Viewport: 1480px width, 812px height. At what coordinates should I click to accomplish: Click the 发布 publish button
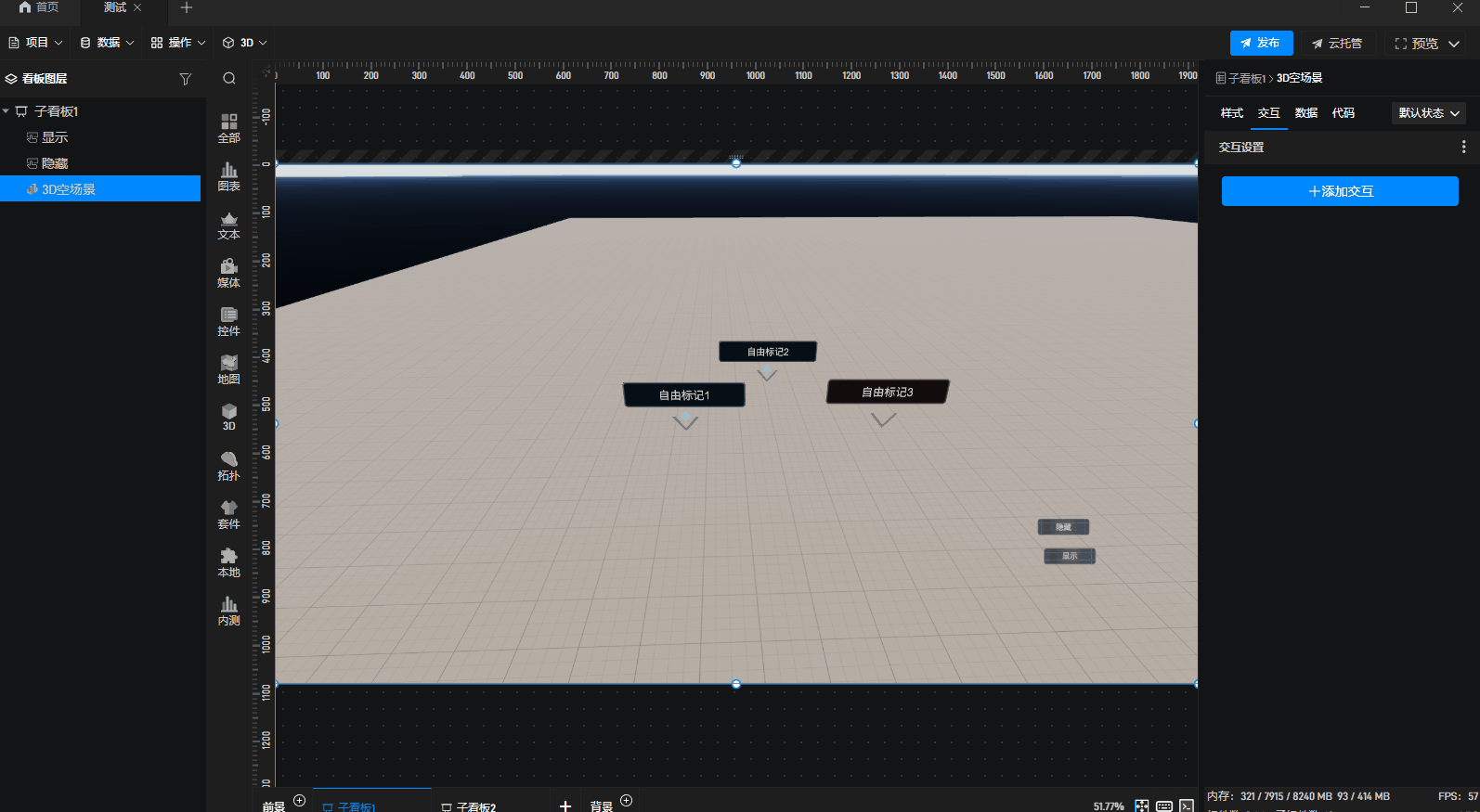[1260, 43]
